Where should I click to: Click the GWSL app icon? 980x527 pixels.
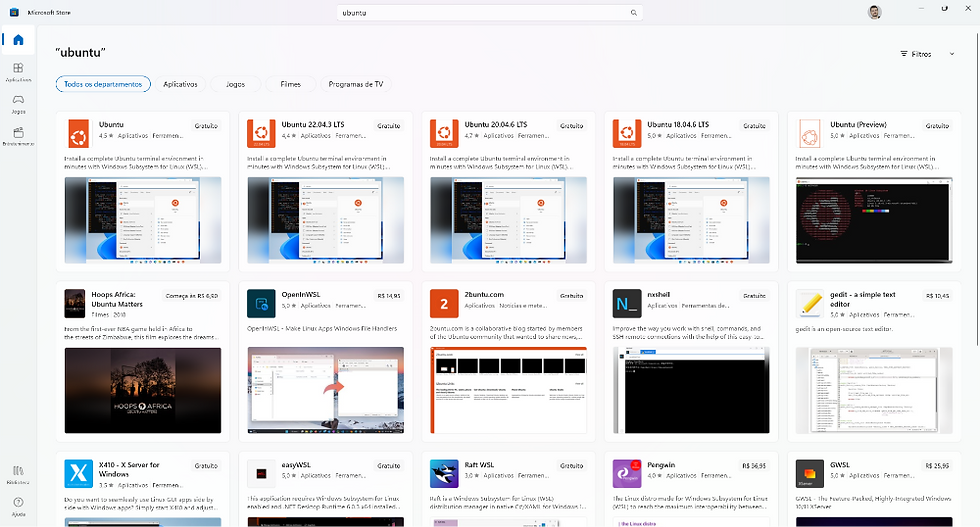click(810, 474)
